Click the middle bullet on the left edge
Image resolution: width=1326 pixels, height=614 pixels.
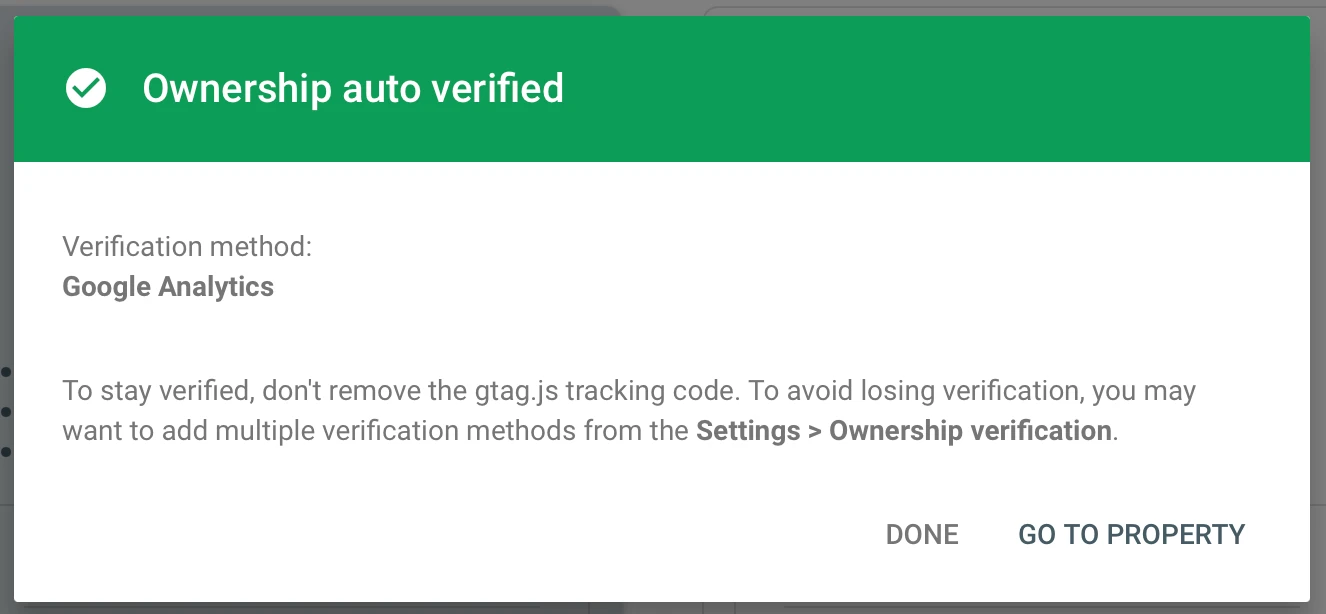(x=4, y=412)
